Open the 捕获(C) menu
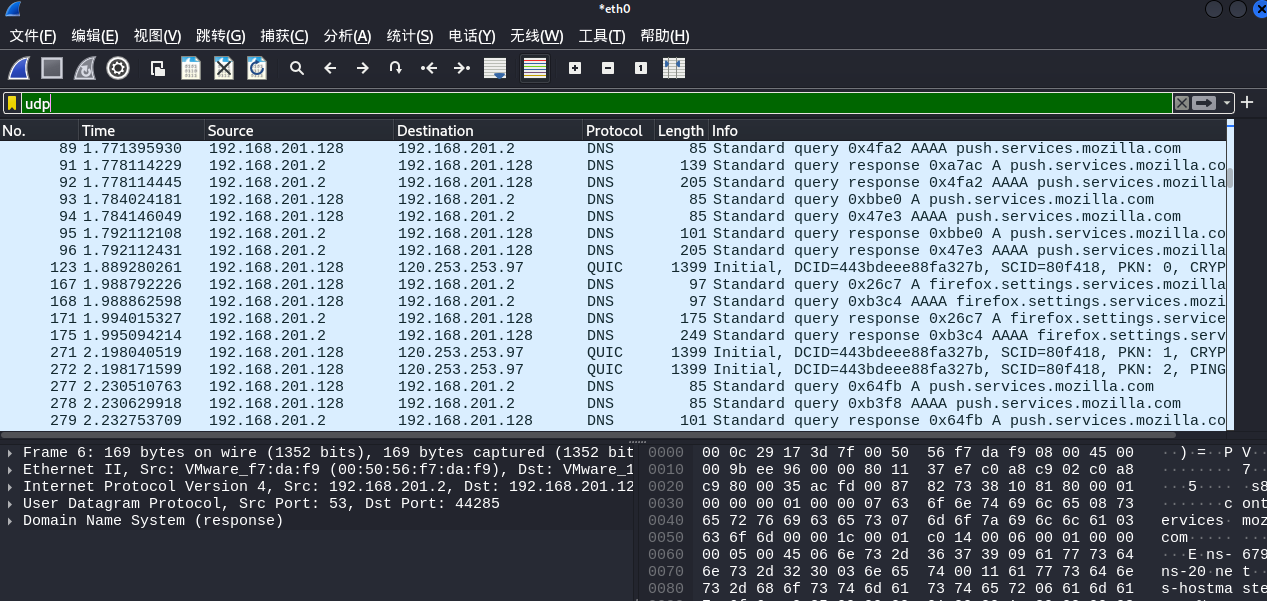Image resolution: width=1267 pixels, height=601 pixels. 284,36
